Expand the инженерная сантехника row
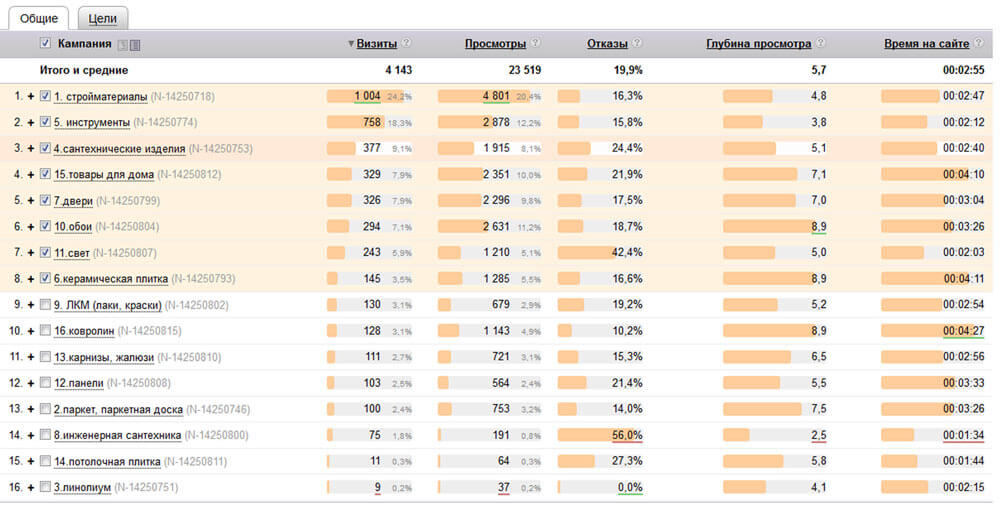 click(31, 435)
